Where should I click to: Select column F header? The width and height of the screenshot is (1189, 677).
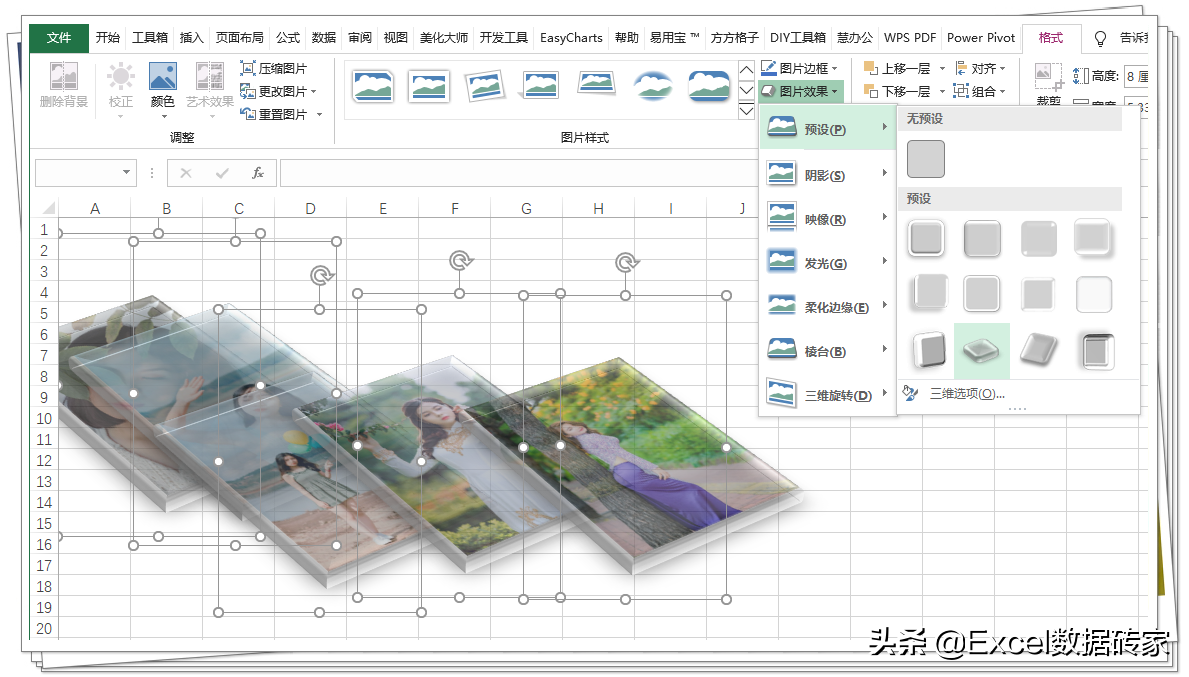point(455,208)
